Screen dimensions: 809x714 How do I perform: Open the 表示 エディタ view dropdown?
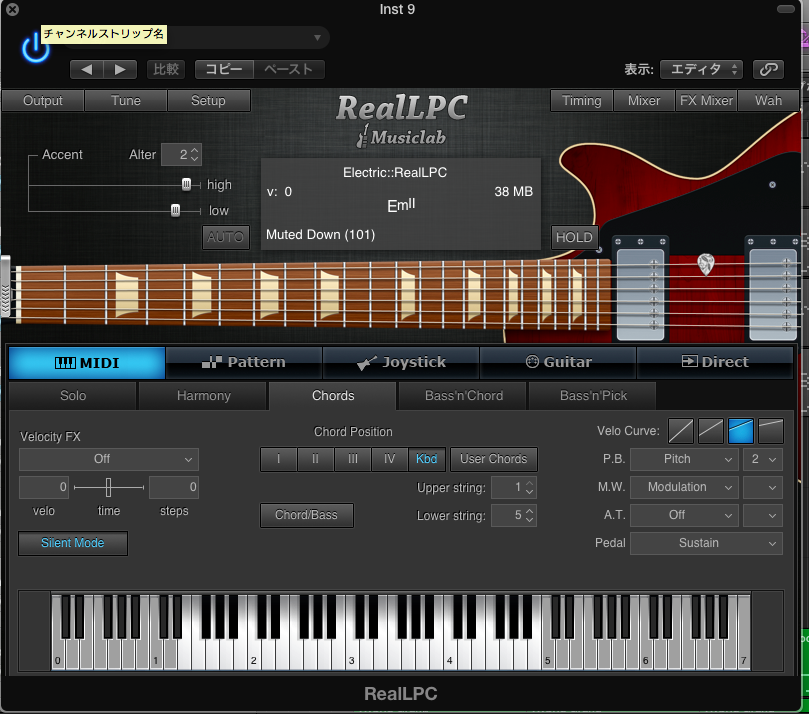pos(701,69)
